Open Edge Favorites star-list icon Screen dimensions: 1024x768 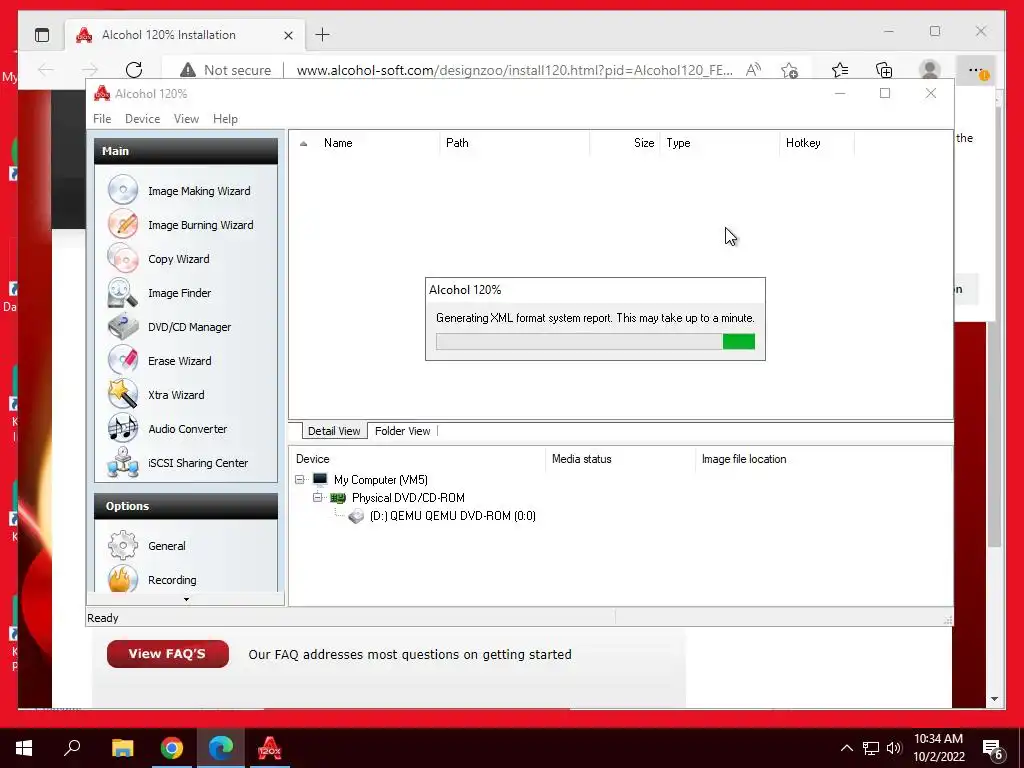[840, 70]
